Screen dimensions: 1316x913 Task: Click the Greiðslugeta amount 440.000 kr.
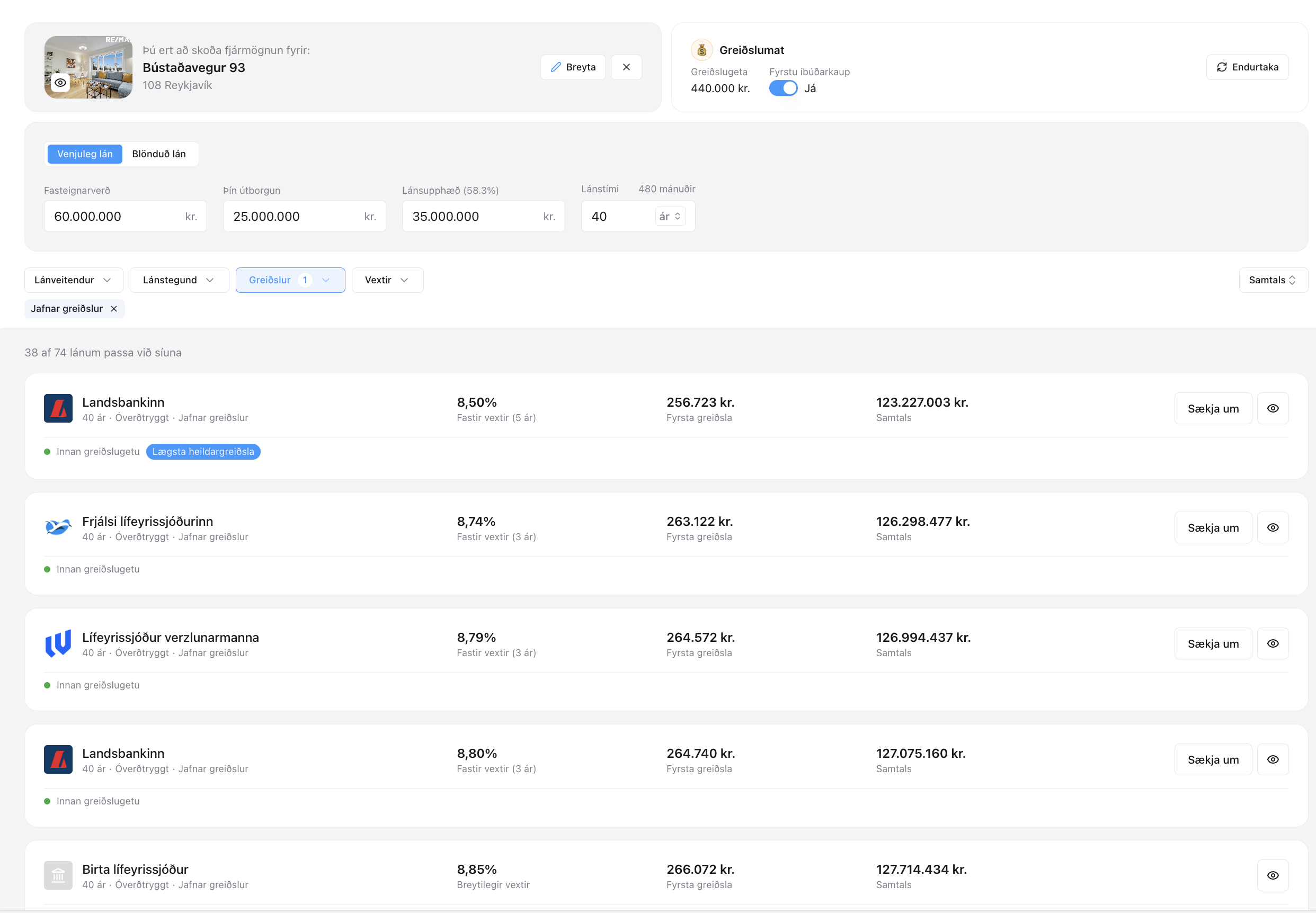pyautogui.click(x=721, y=88)
